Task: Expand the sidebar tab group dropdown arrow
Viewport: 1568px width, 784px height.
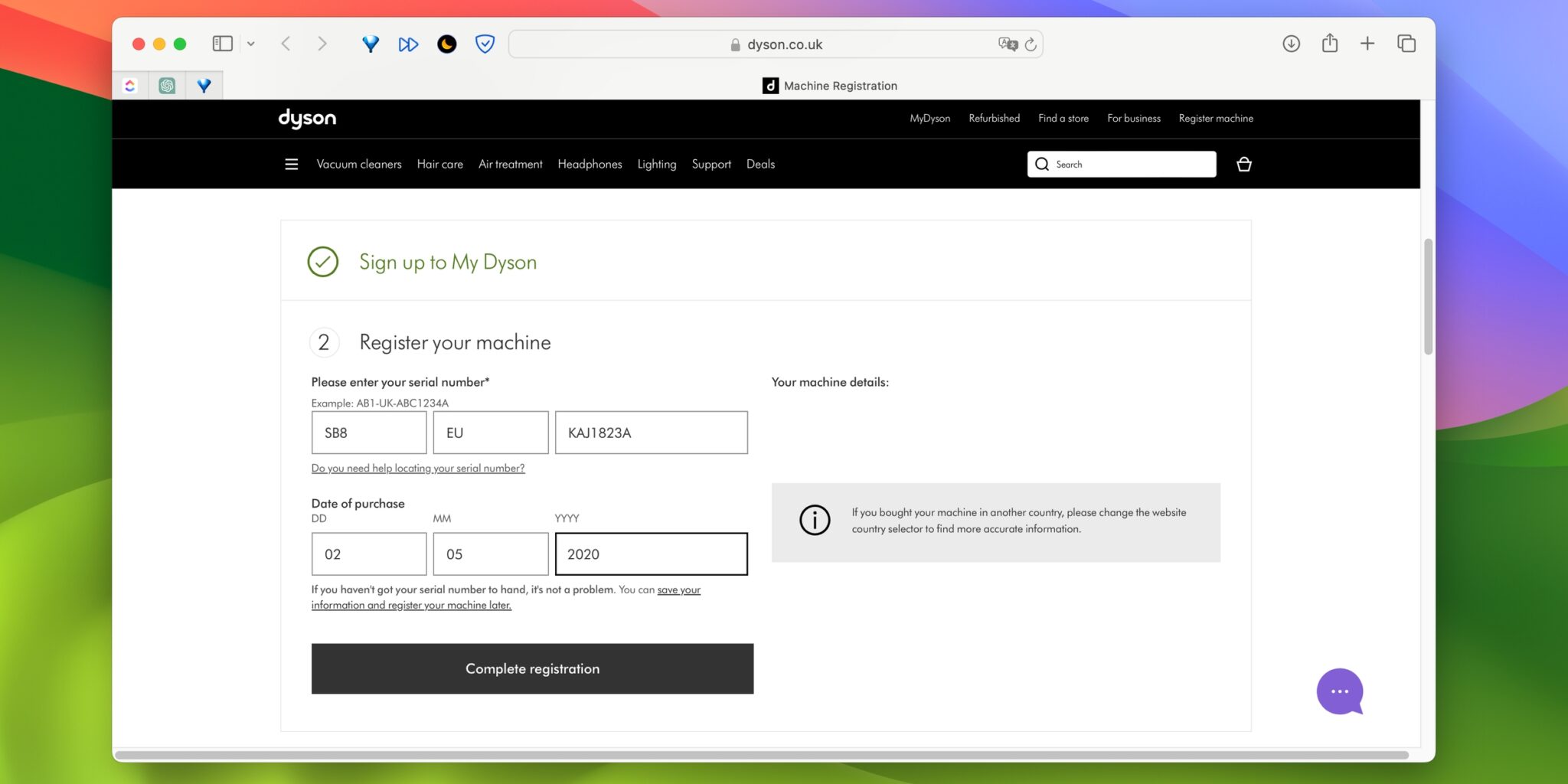Action: [x=250, y=44]
